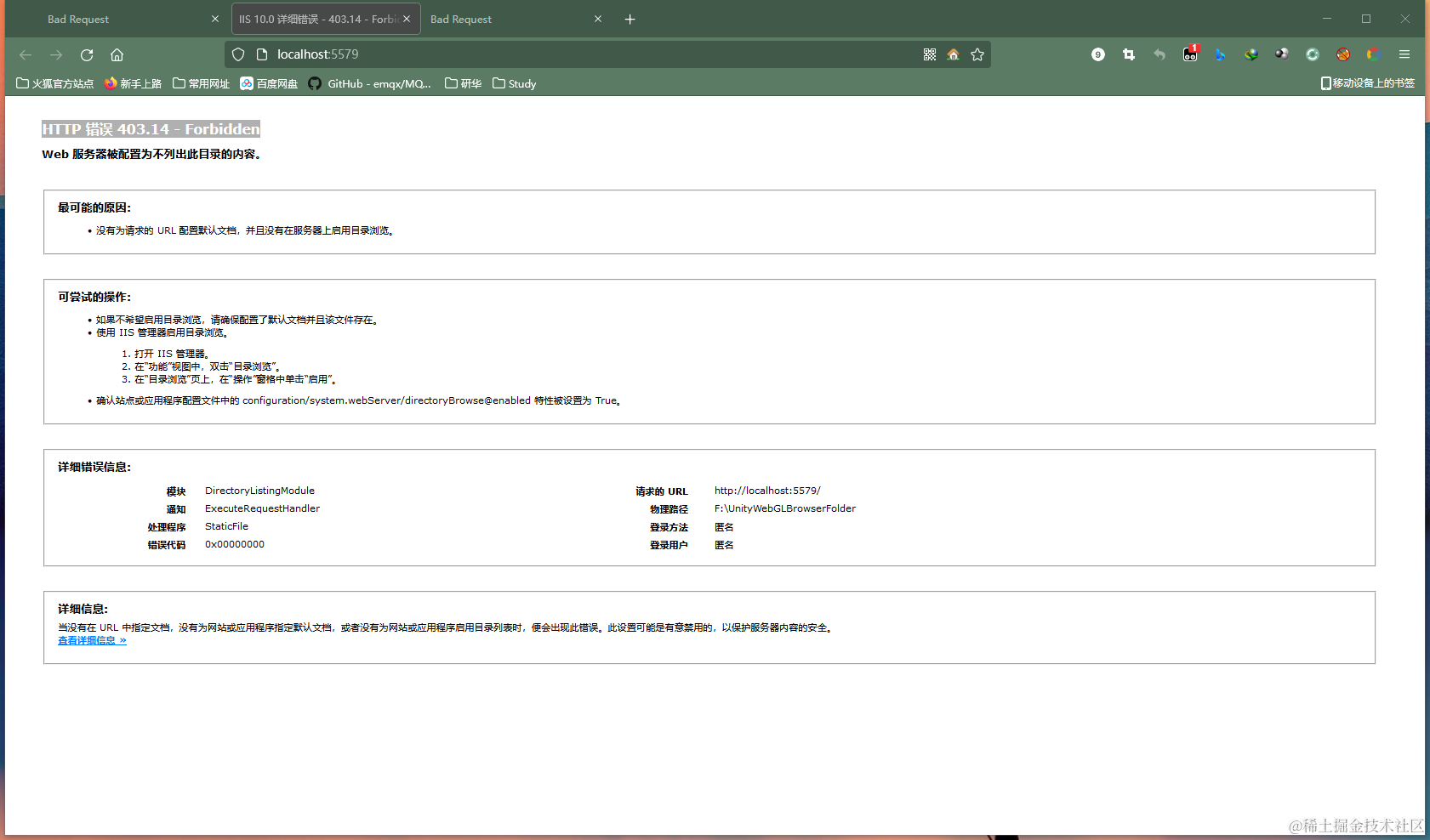Open the tracking protection shield icon
The image size is (1430, 840).
point(238,54)
